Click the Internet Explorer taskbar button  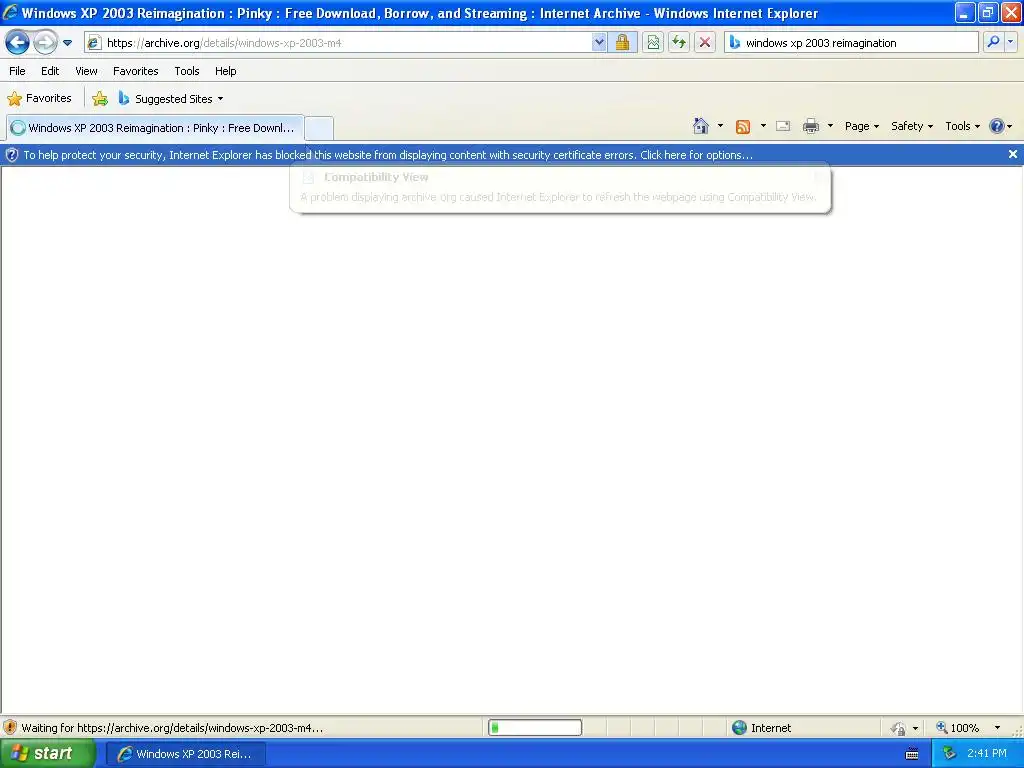[x=185, y=754]
